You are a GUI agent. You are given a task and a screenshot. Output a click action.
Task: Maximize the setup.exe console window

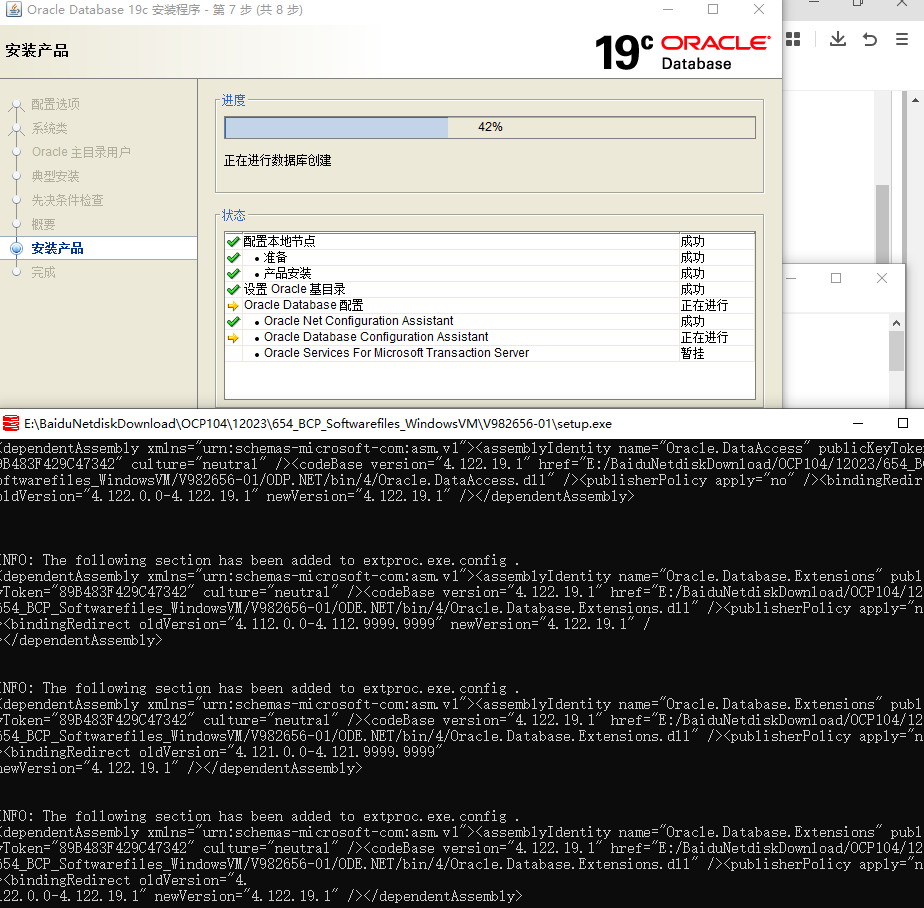[903, 423]
